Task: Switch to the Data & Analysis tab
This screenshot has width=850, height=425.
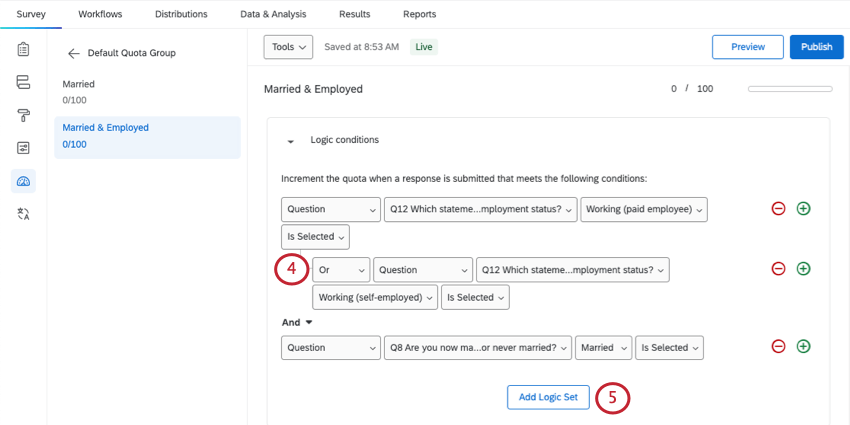Action: tap(273, 14)
